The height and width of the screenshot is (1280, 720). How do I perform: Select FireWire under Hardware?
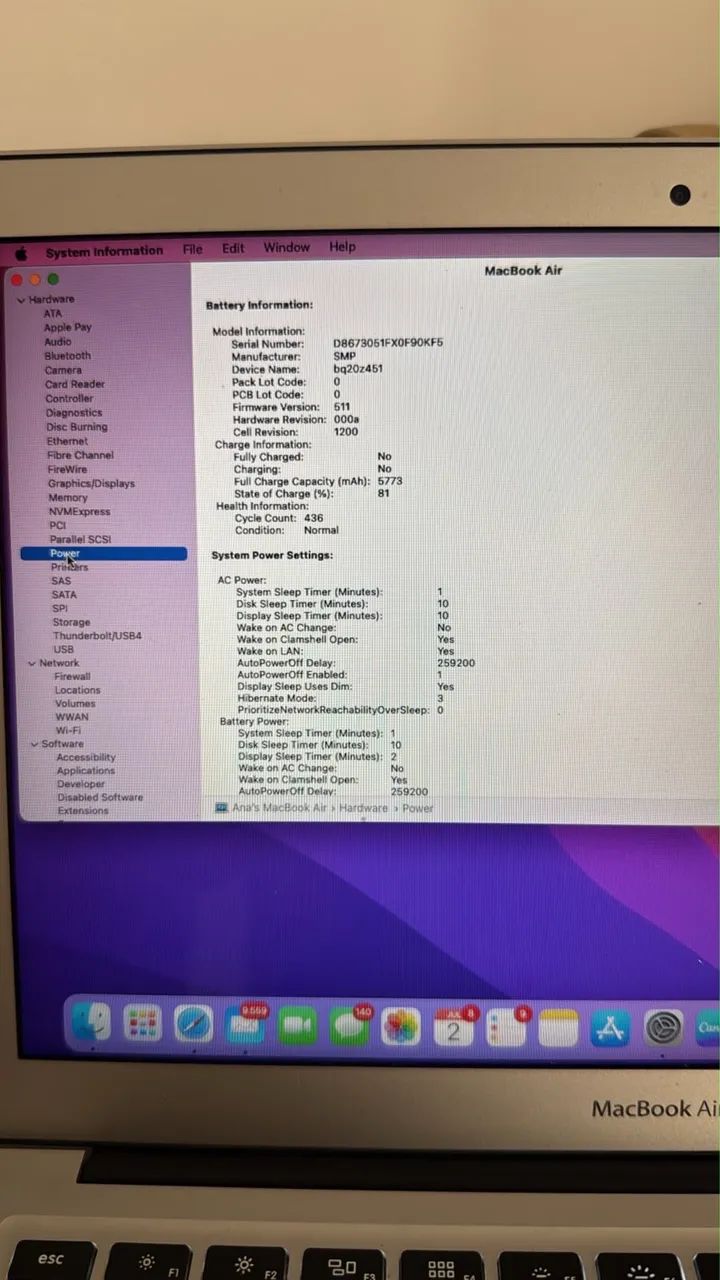[x=67, y=469]
